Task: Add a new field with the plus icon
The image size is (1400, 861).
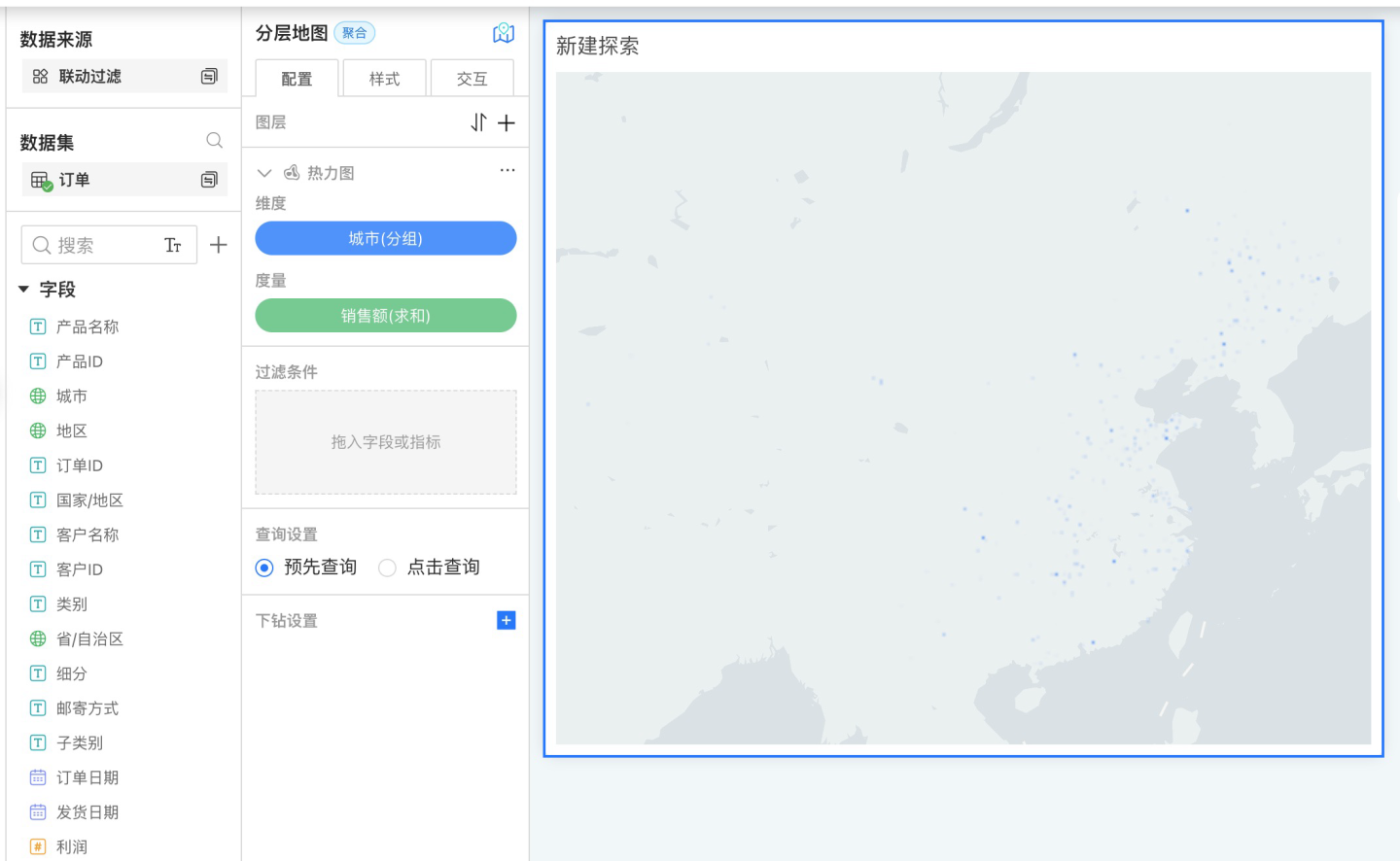Action: 219,245
